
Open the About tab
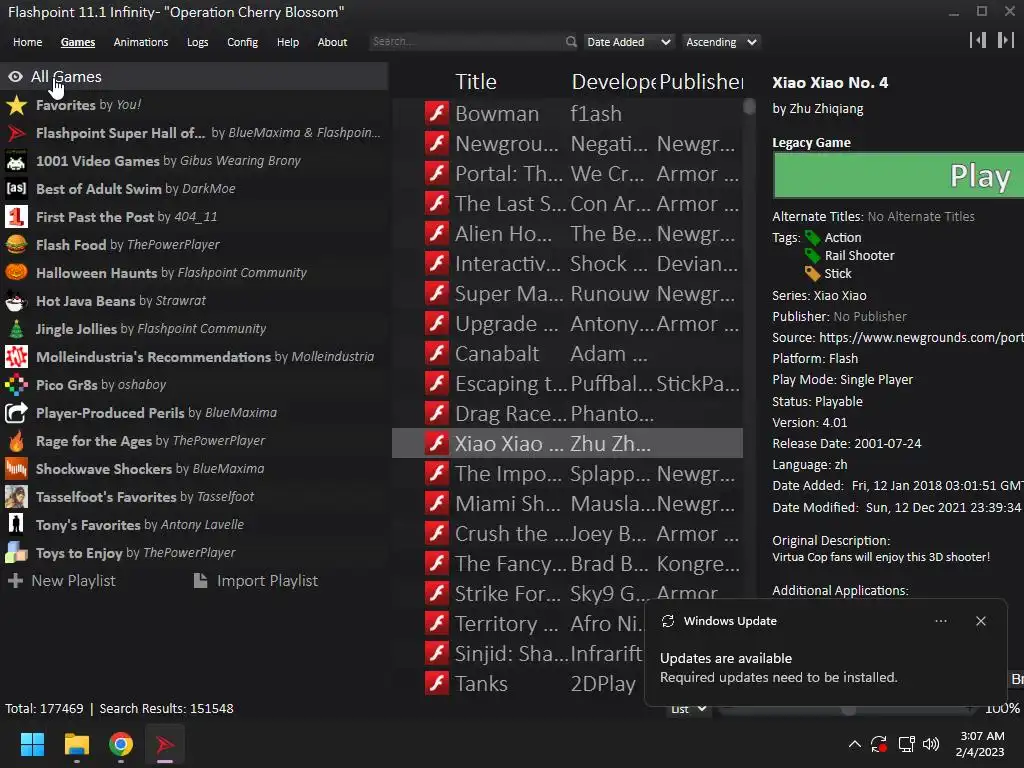point(332,42)
